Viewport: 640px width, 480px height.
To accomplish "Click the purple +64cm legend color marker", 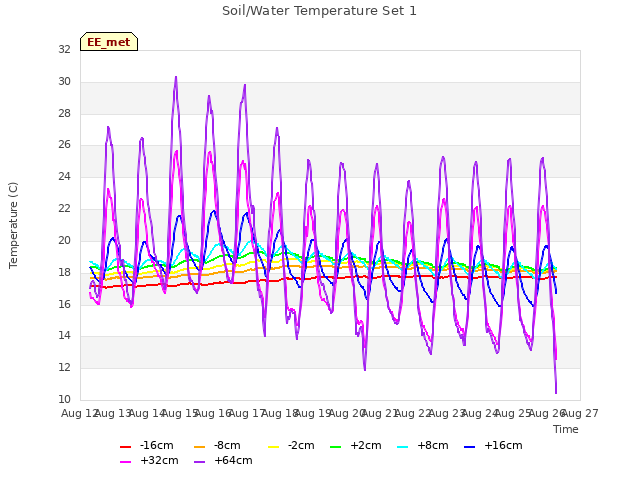I will click(199, 462).
